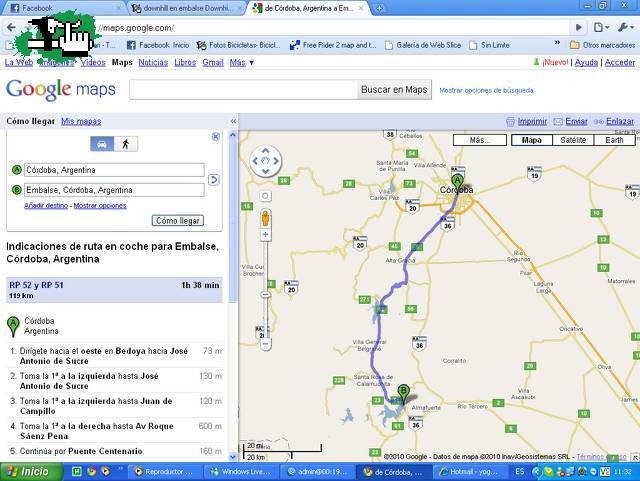Switch to the downhill en embalse tab
This screenshot has width=640, height=481.
click(186, 8)
